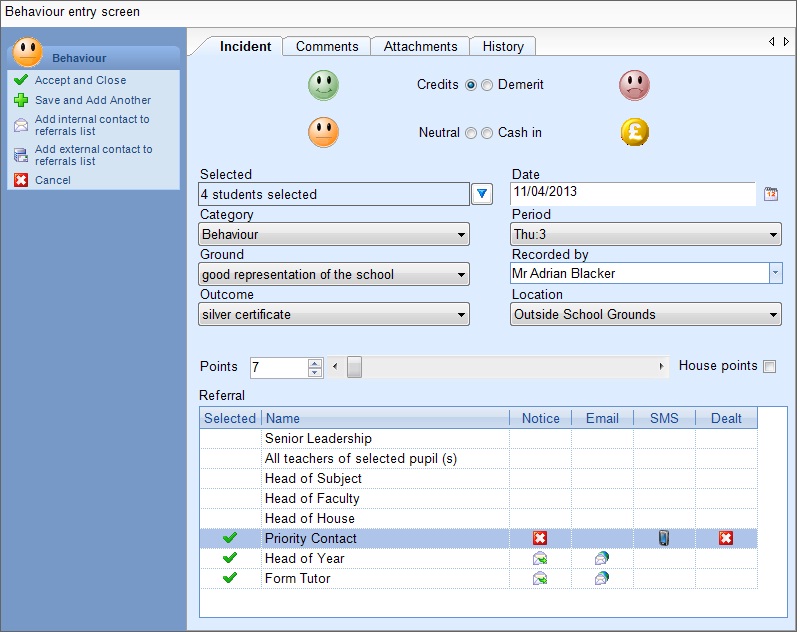The image size is (800, 632).
Task: Tick the House points checkbox
Action: 769,366
